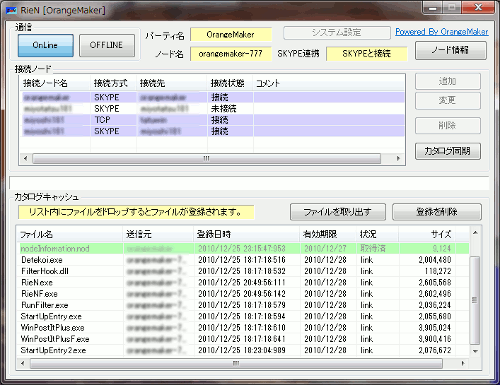This screenshot has height=385, width=500.
Task: Sort file list by サイズ header
Action: [x=427, y=234]
